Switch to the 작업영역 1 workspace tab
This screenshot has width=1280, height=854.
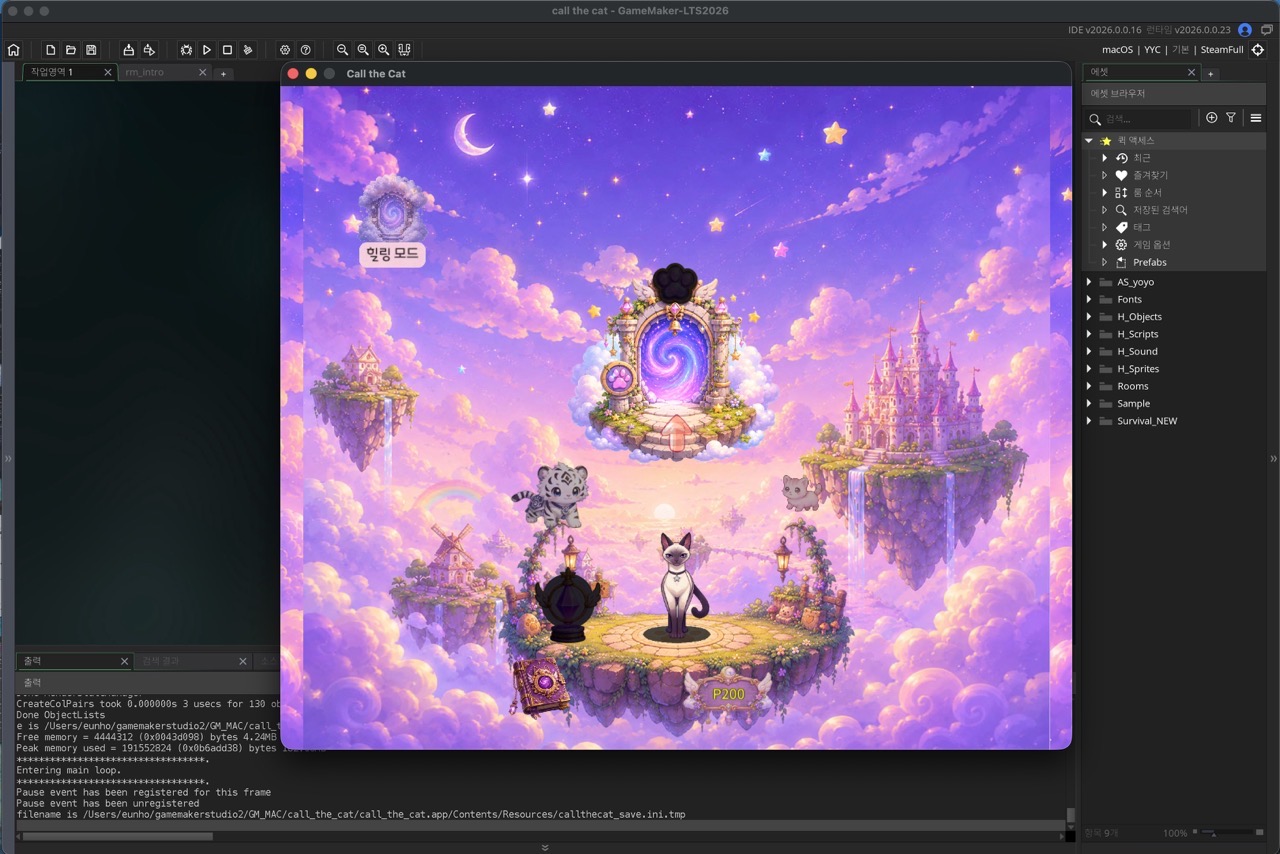click(69, 72)
